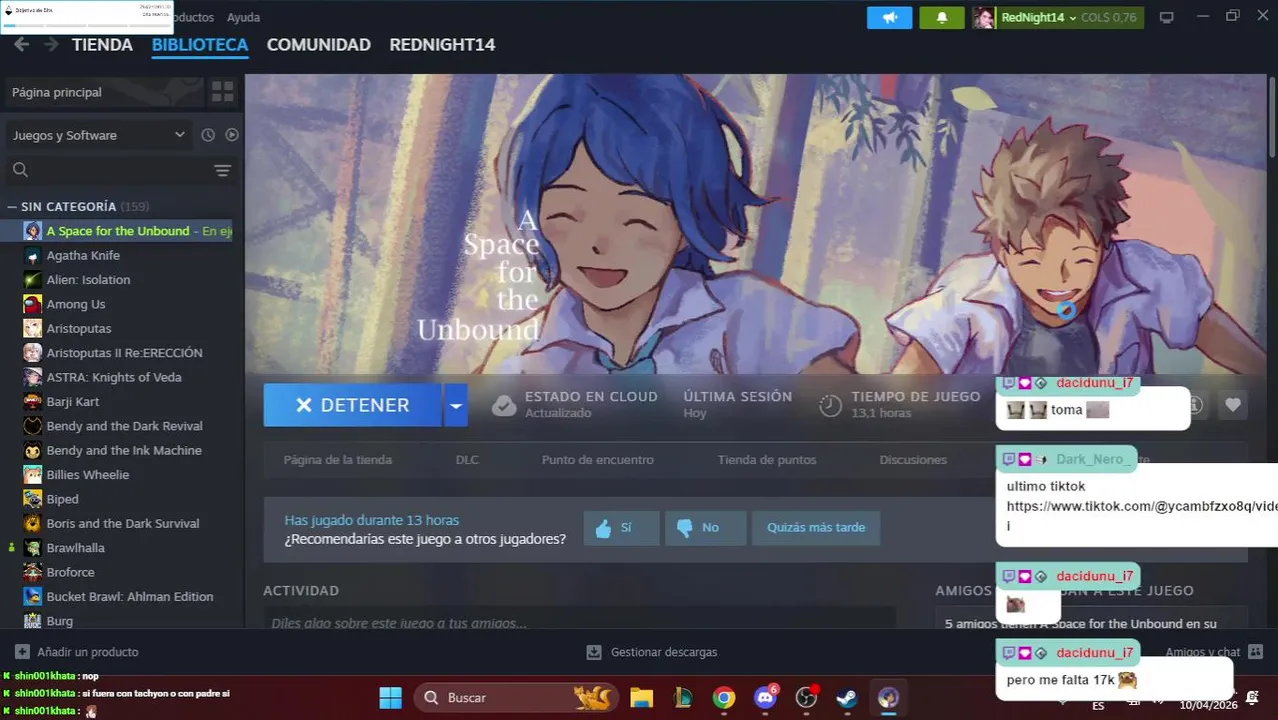This screenshot has height=720, width=1278.
Task: Enter Big Picture mode via monitor icon
Action: [1166, 18]
